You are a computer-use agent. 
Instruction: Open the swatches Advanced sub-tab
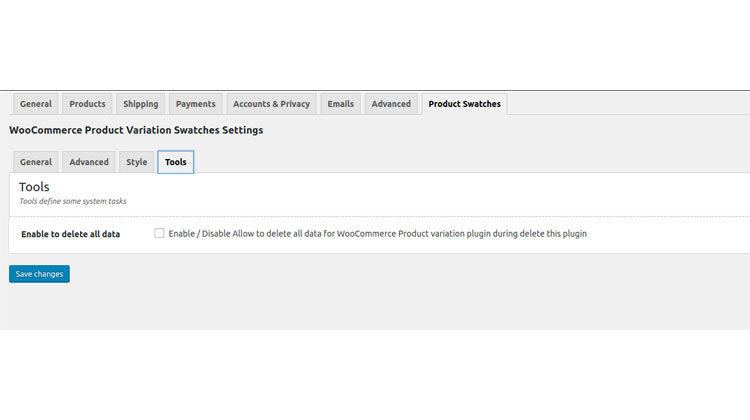(89, 162)
